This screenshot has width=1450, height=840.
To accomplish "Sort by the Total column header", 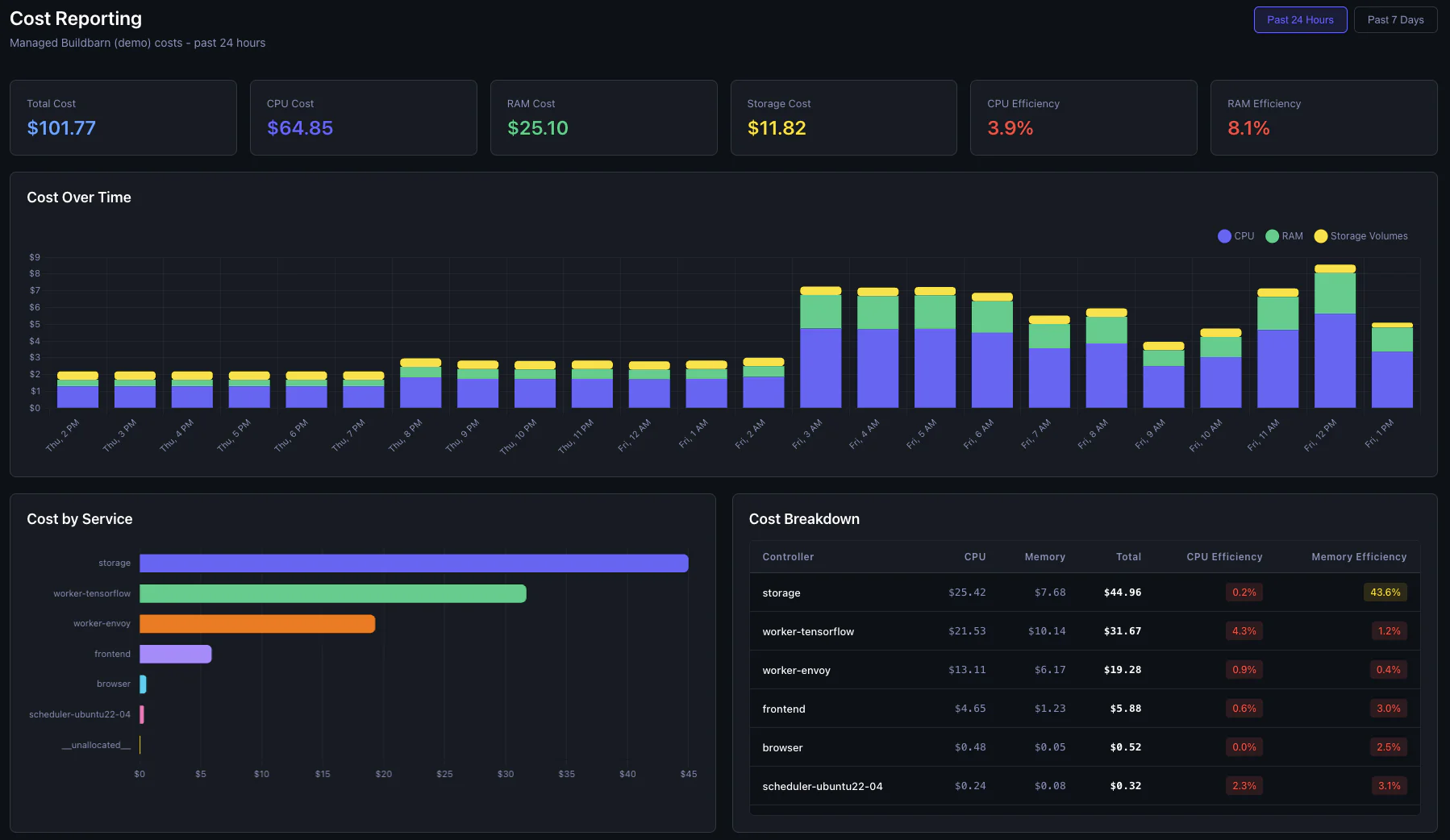I will click(x=1128, y=557).
